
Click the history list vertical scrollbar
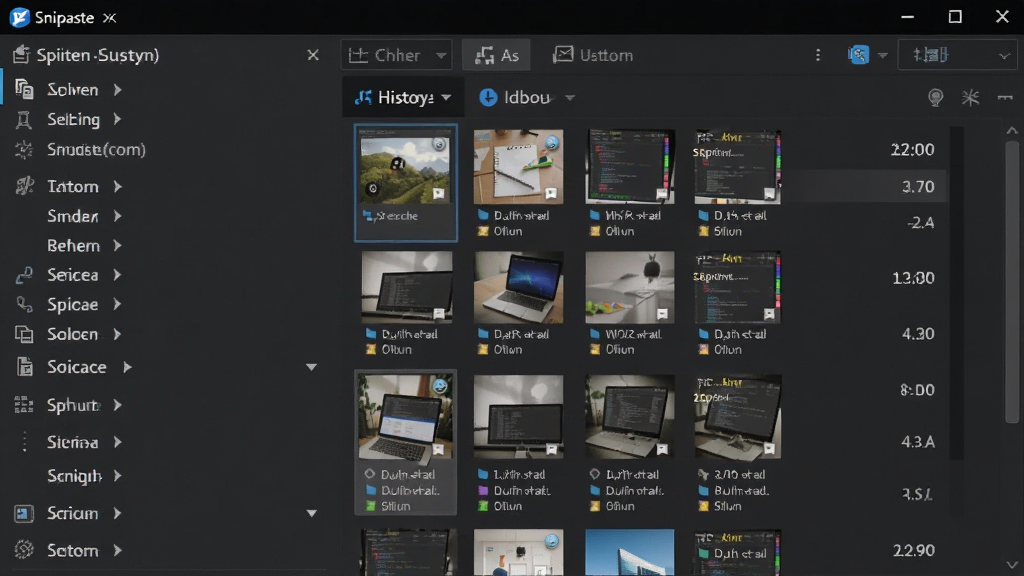(x=1012, y=281)
